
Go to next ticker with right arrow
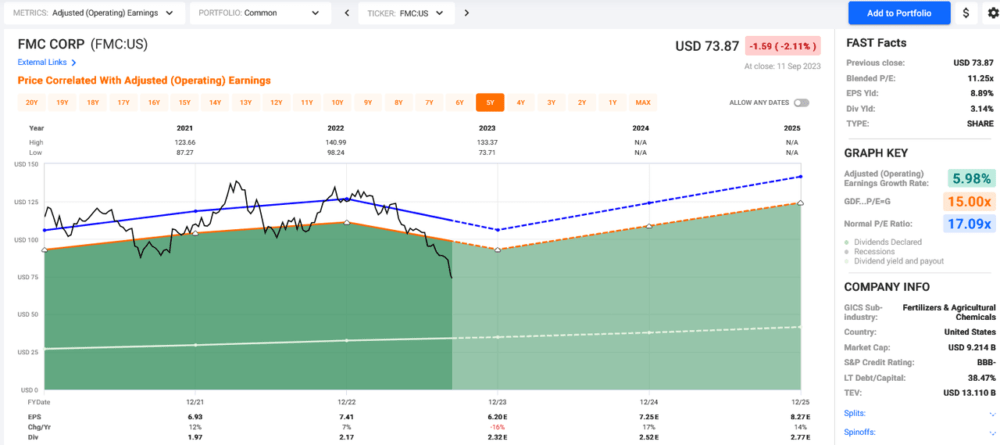tap(466, 13)
